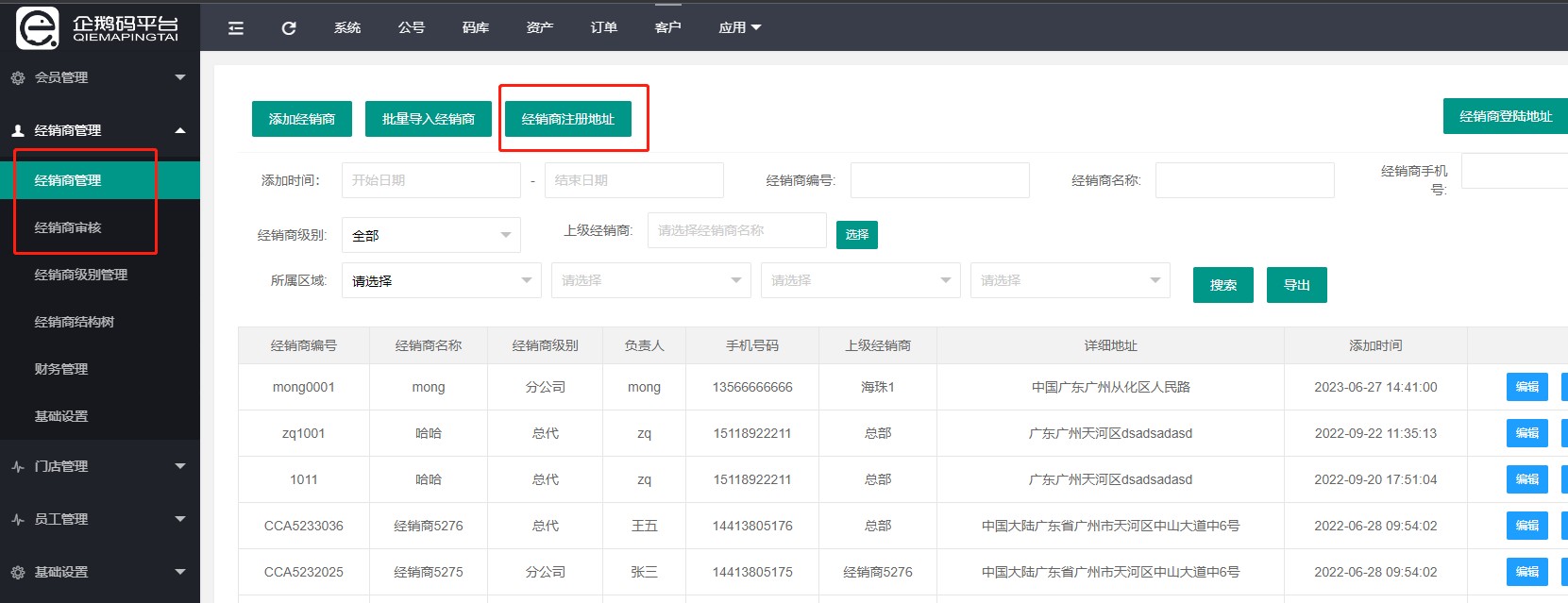
Task: Open the 客户 top menu
Action: coord(668,27)
